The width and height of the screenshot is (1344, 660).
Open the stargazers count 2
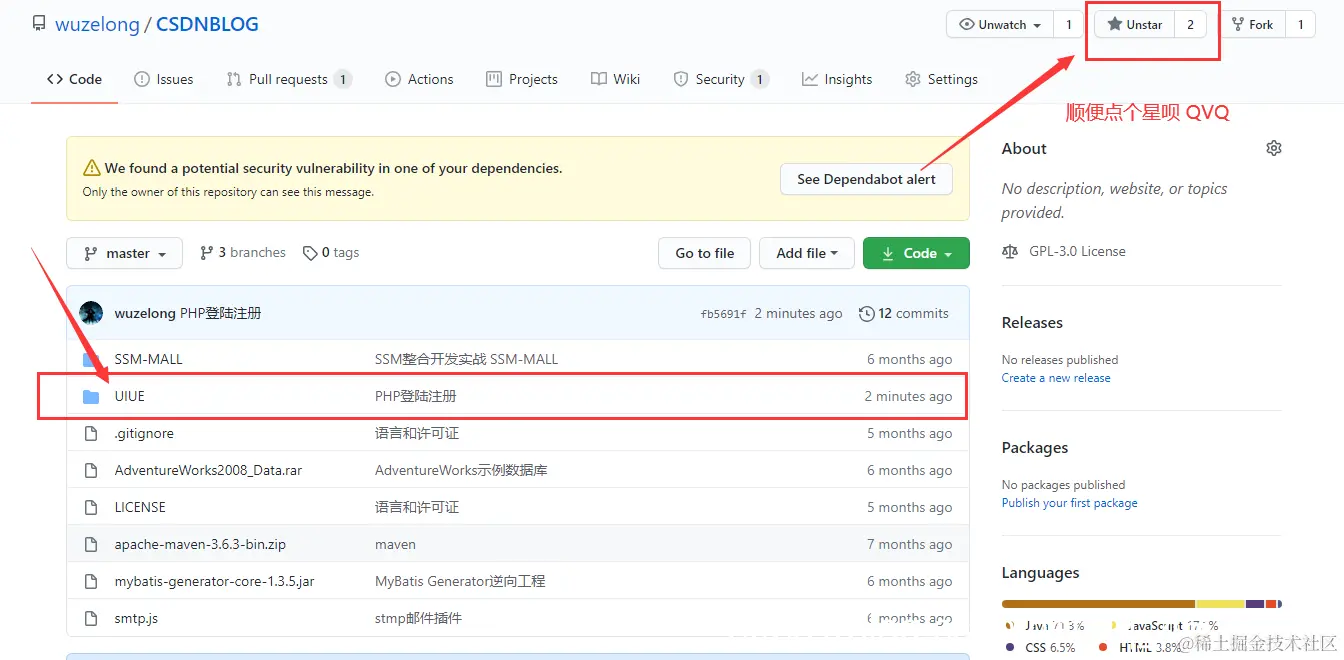point(1190,25)
